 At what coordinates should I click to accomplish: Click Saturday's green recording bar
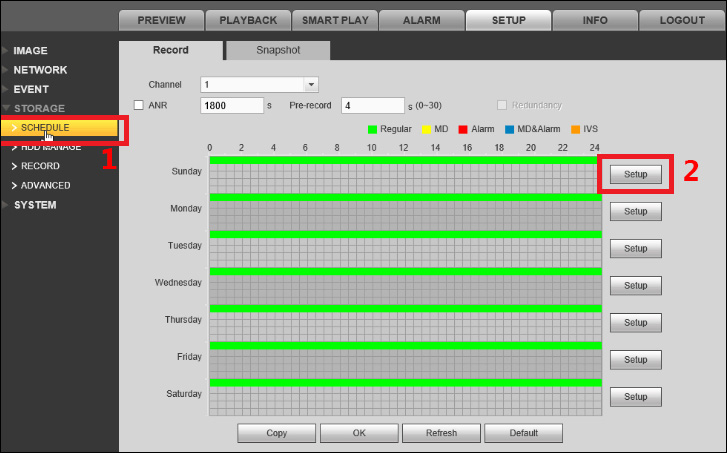coord(406,383)
